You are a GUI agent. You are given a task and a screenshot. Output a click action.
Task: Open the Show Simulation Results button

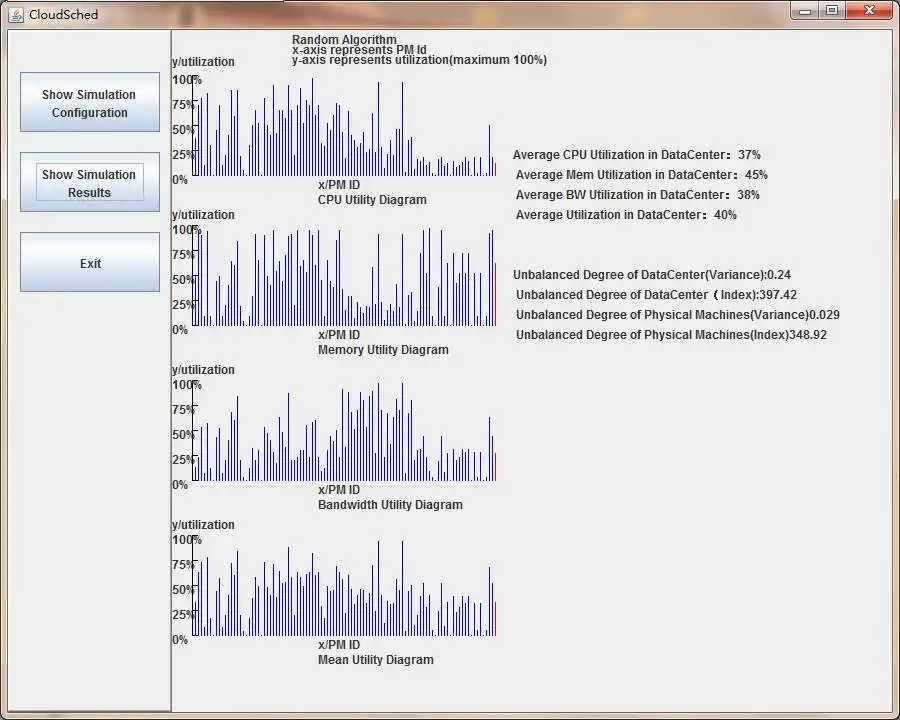tap(90, 182)
